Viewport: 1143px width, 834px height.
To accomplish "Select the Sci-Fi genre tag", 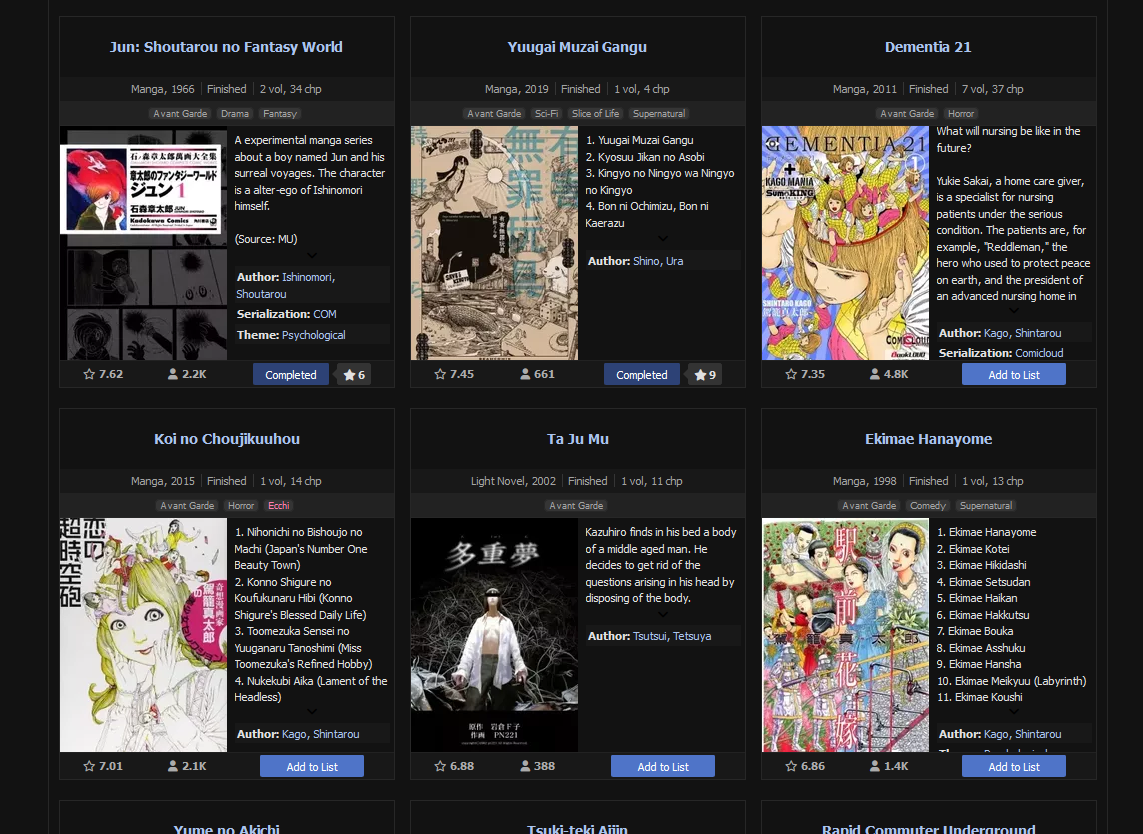I will tap(546, 114).
